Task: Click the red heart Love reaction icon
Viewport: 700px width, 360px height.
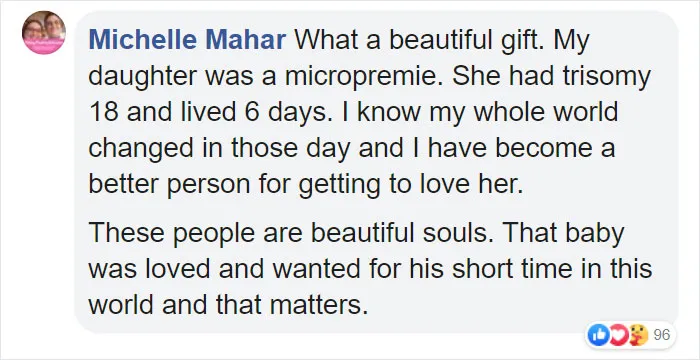Action: [618, 335]
